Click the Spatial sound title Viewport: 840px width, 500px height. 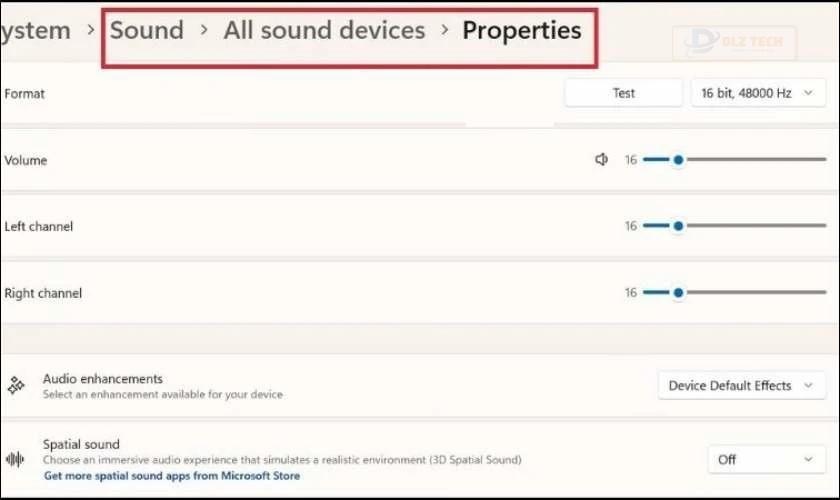pos(81,444)
